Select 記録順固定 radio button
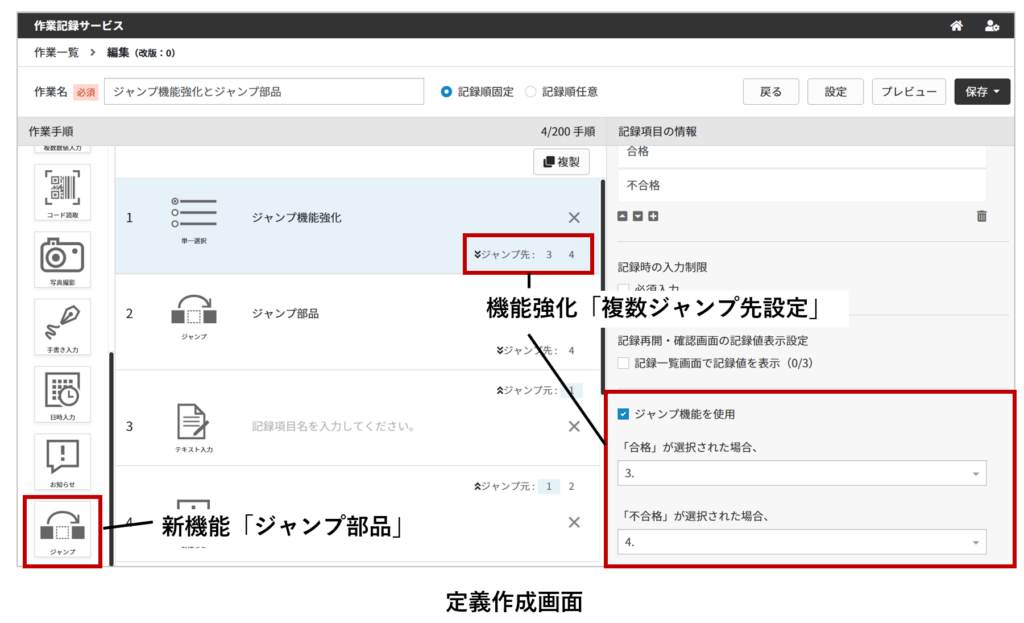Image resolution: width=1024 pixels, height=623 pixels. tap(447, 92)
